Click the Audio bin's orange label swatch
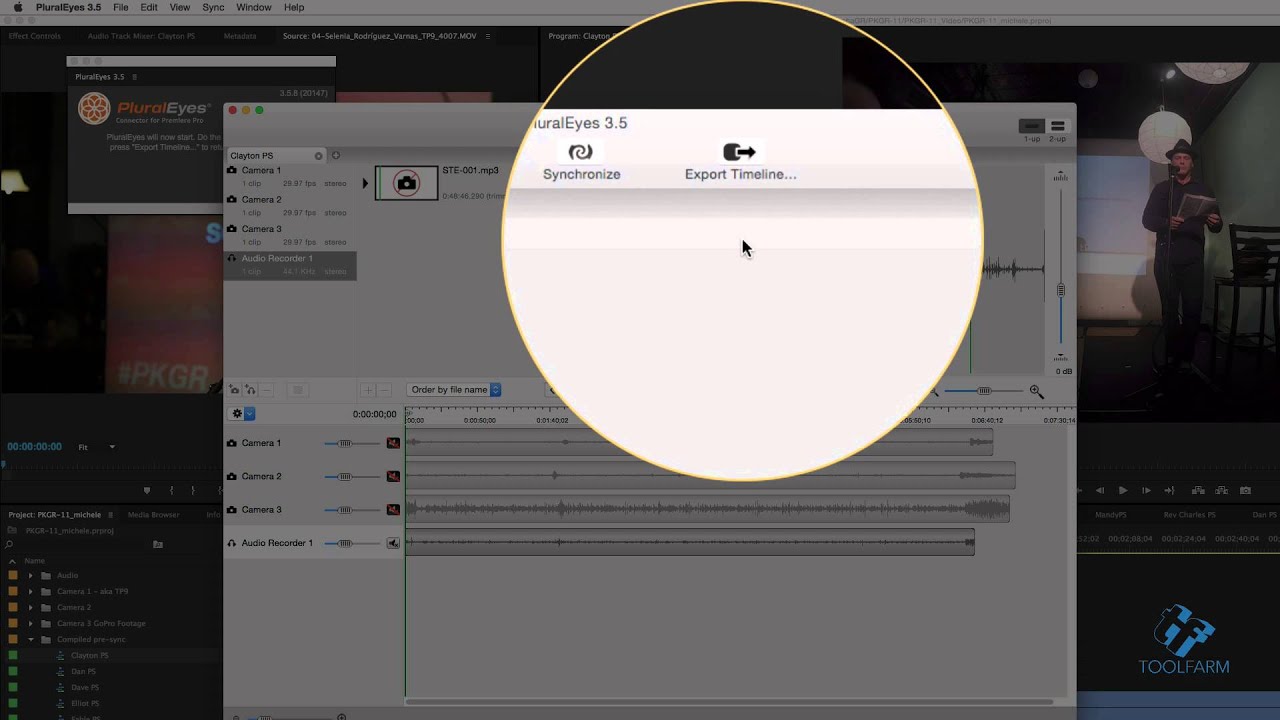 click(13, 575)
